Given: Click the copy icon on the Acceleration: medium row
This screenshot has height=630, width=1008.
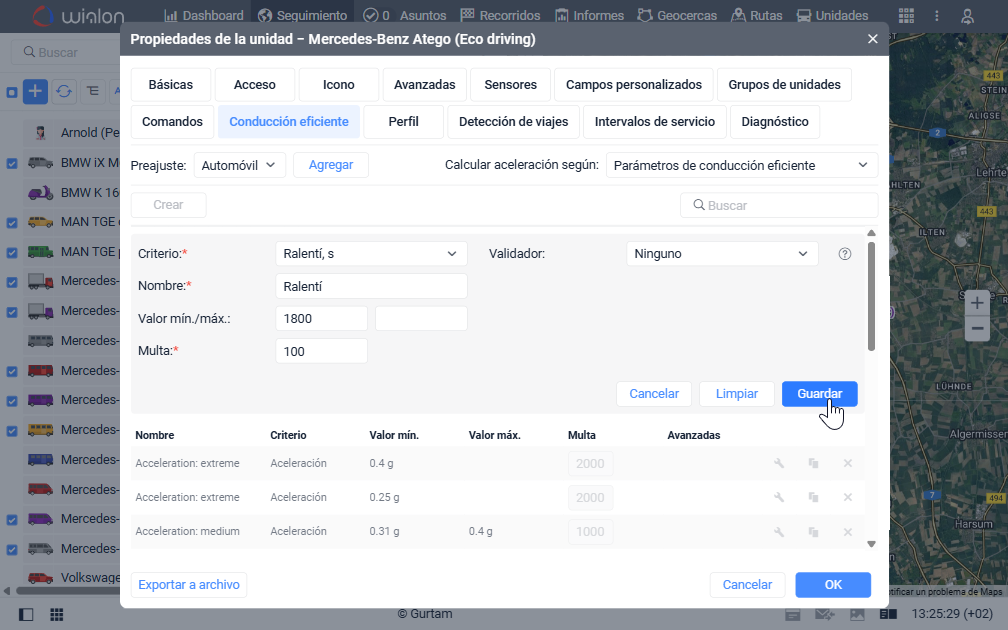Looking at the screenshot, I should pos(813,531).
